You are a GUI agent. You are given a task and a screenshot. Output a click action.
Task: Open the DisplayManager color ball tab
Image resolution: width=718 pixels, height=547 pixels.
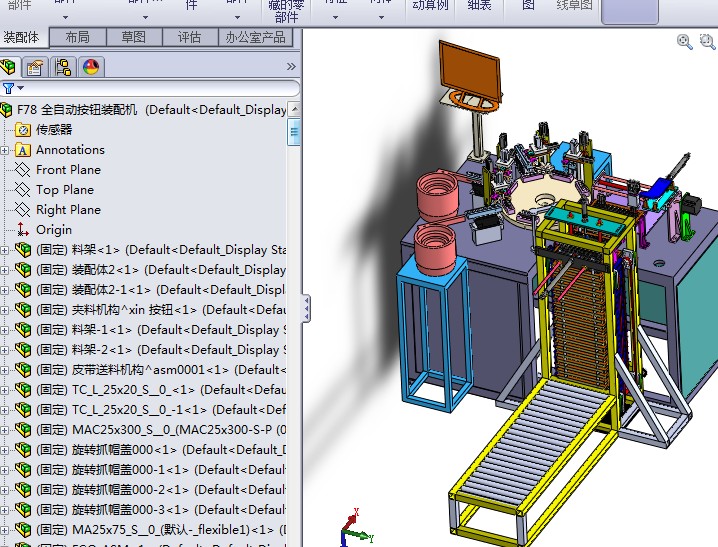(91, 67)
